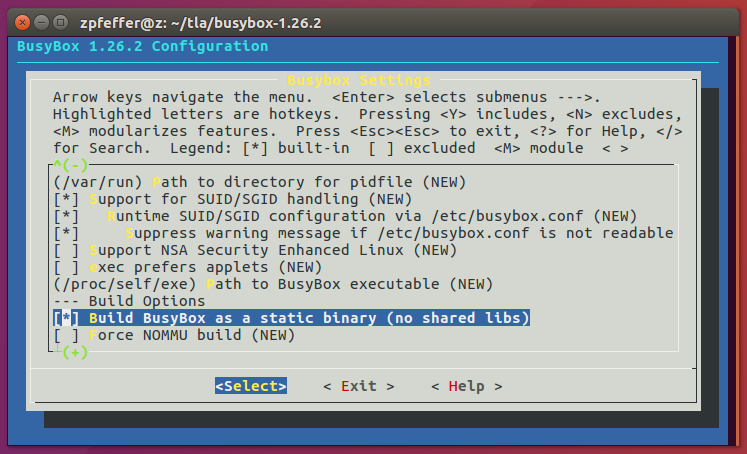Toggle Support NSA Security Enhanced Linux checkbox

pos(66,250)
